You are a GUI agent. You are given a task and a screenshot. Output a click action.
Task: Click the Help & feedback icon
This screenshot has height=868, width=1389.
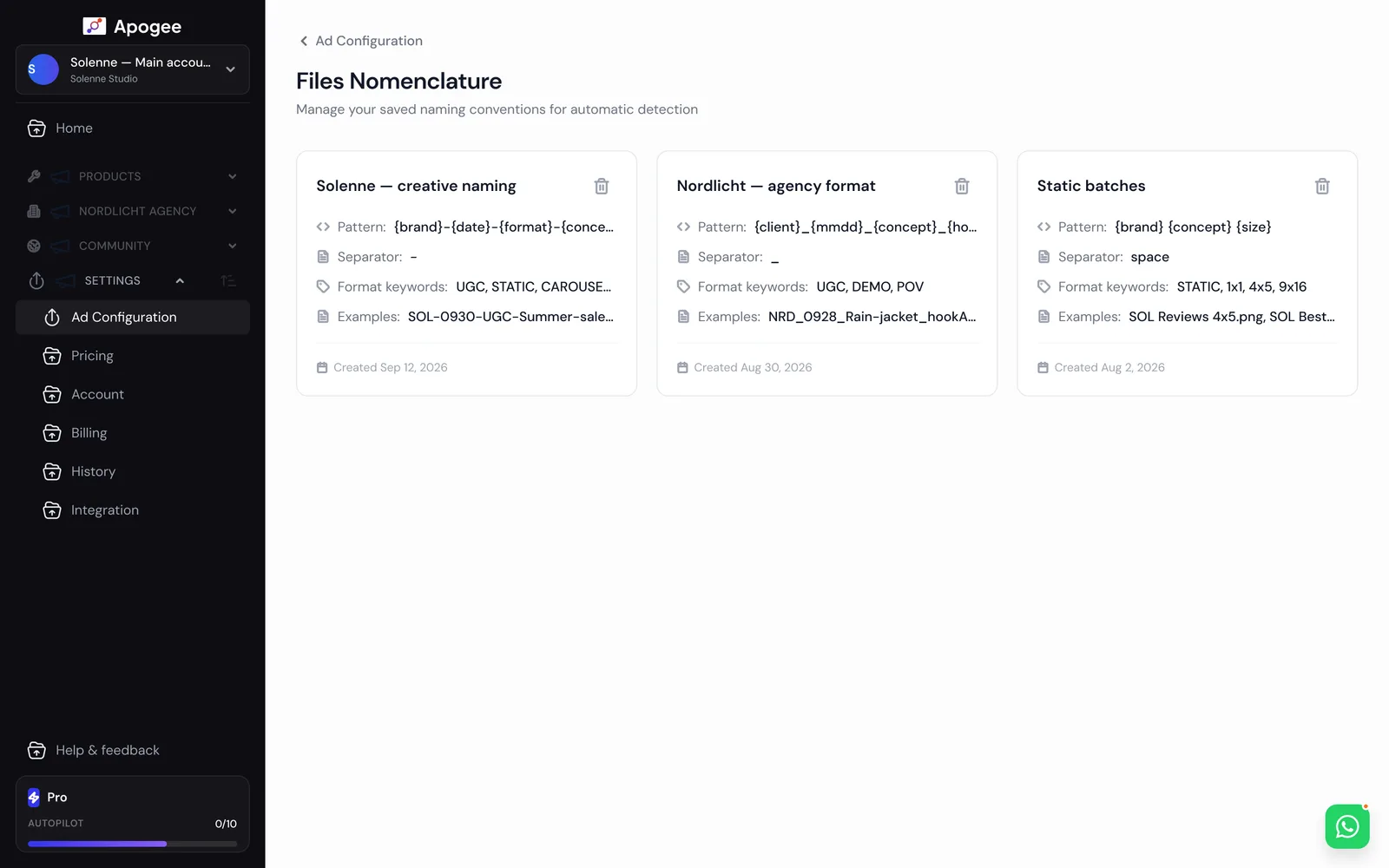tap(36, 750)
